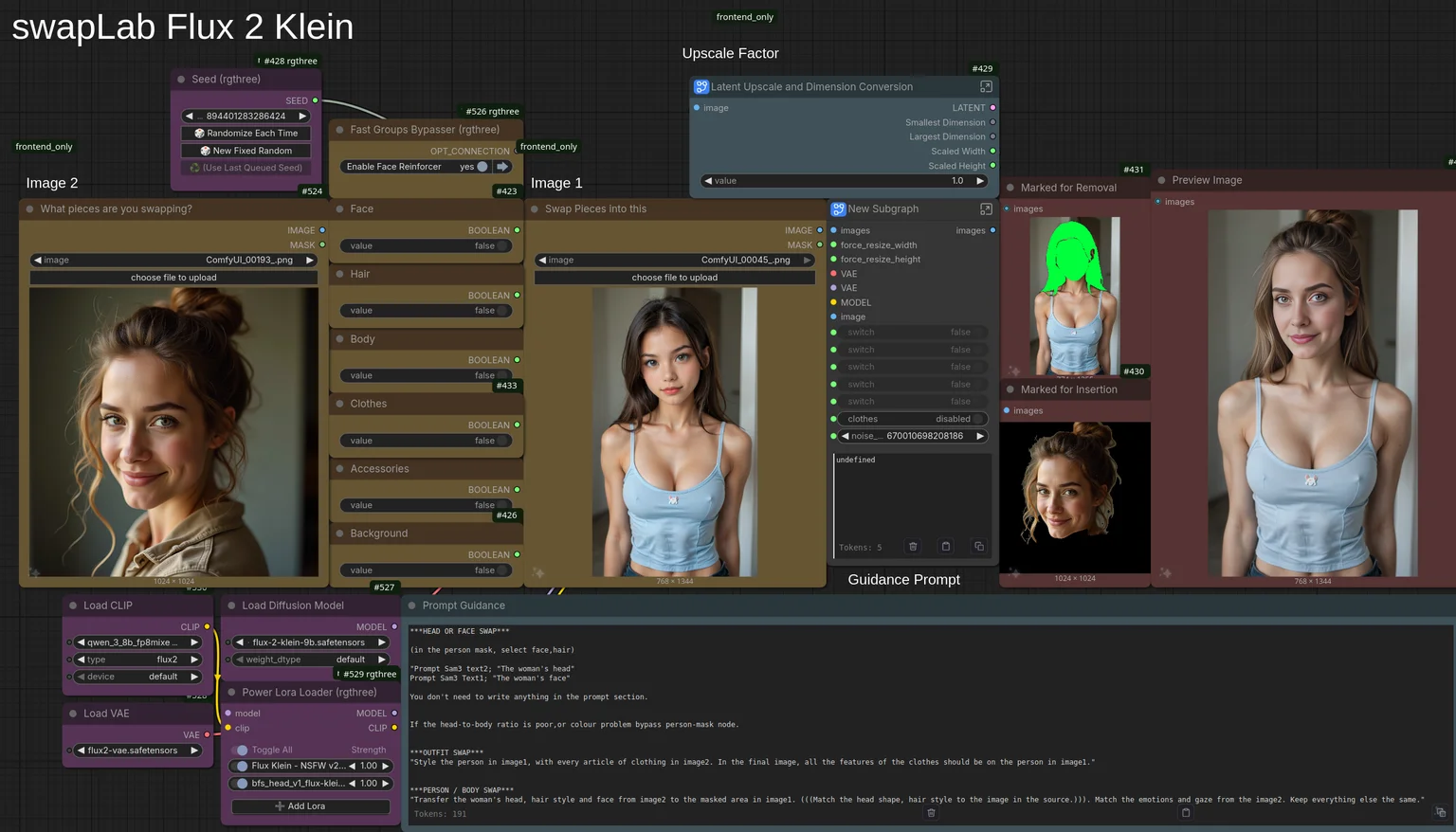
Task: Click 'choose file to upload' under Image 1
Action: (675, 278)
